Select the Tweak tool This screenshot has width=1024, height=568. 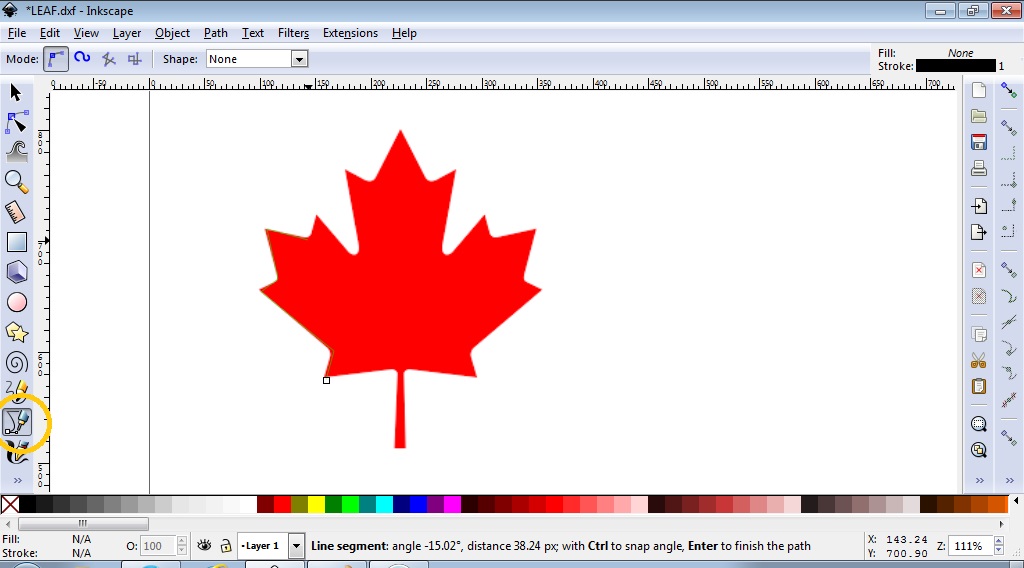(16, 151)
